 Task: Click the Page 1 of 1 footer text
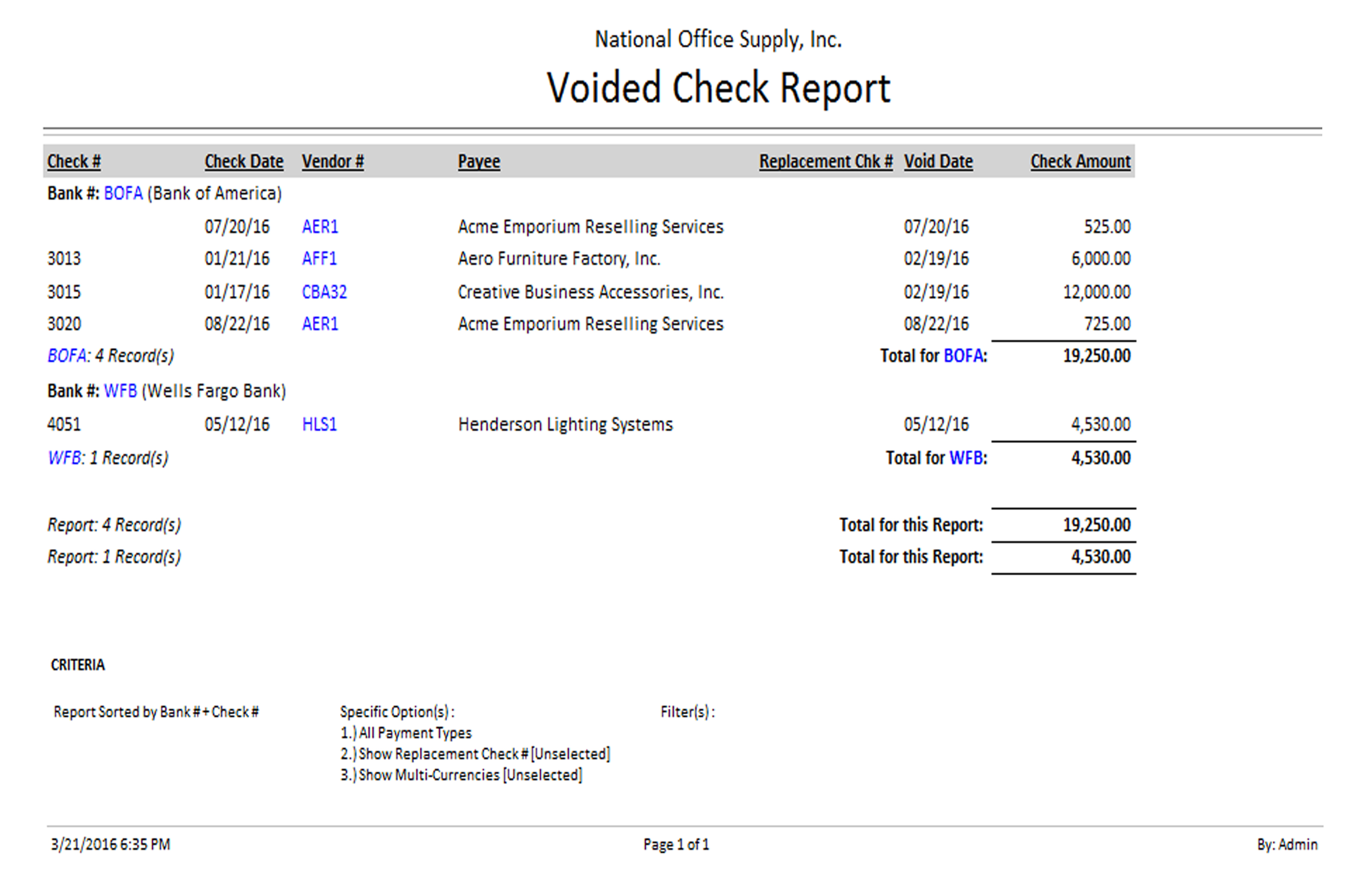click(676, 845)
